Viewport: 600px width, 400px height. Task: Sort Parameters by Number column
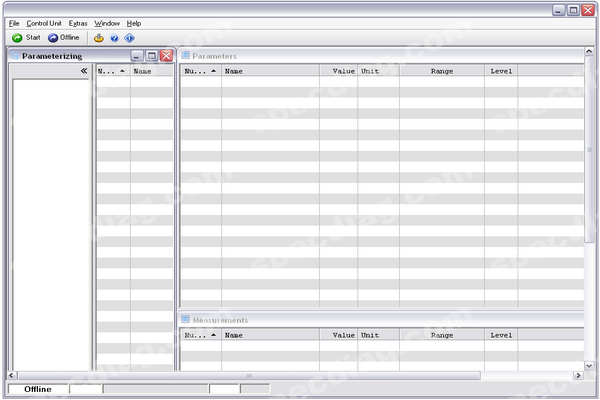[200, 72]
